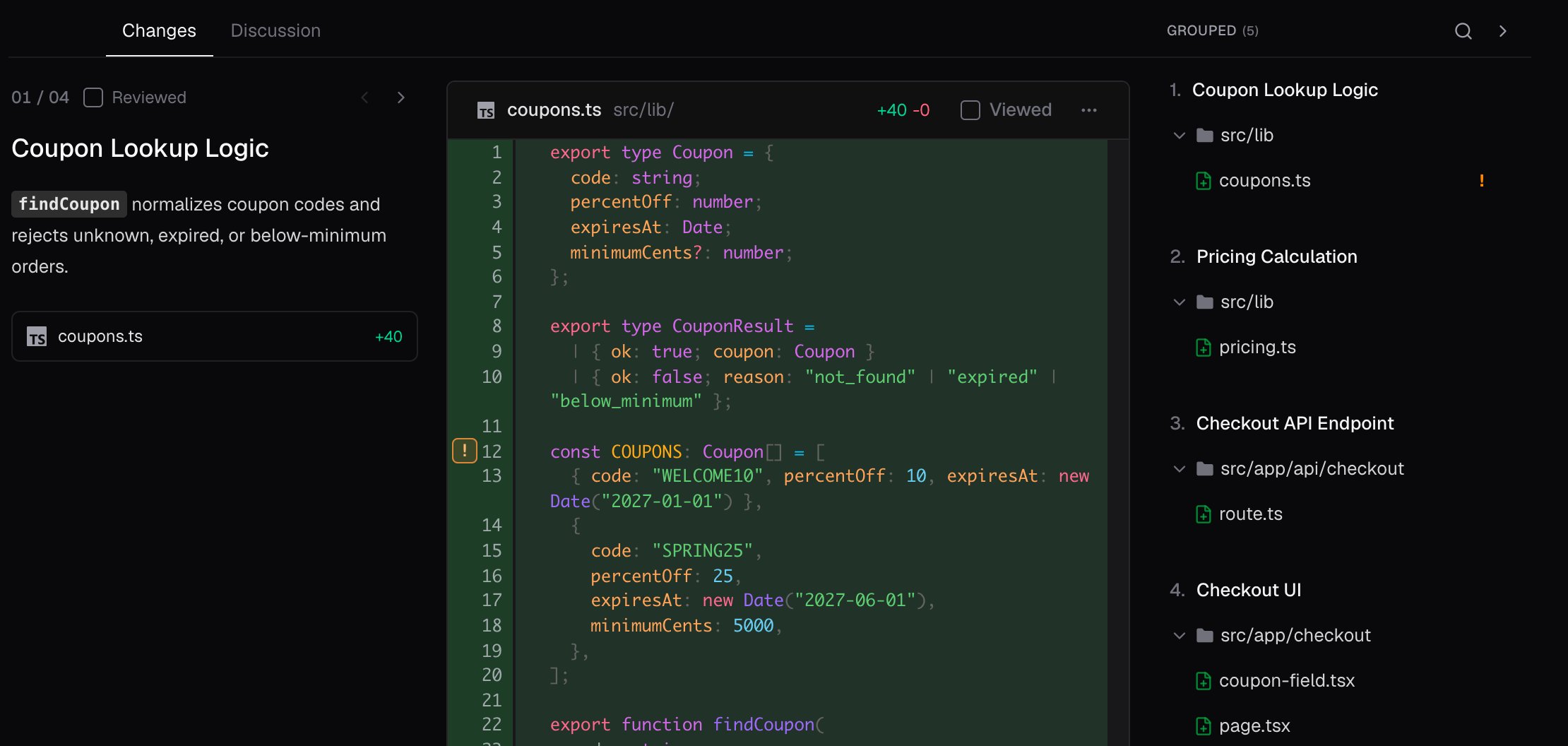The image size is (1568, 746).
Task: Click the TypeScript icon in diff header
Action: tap(486, 110)
